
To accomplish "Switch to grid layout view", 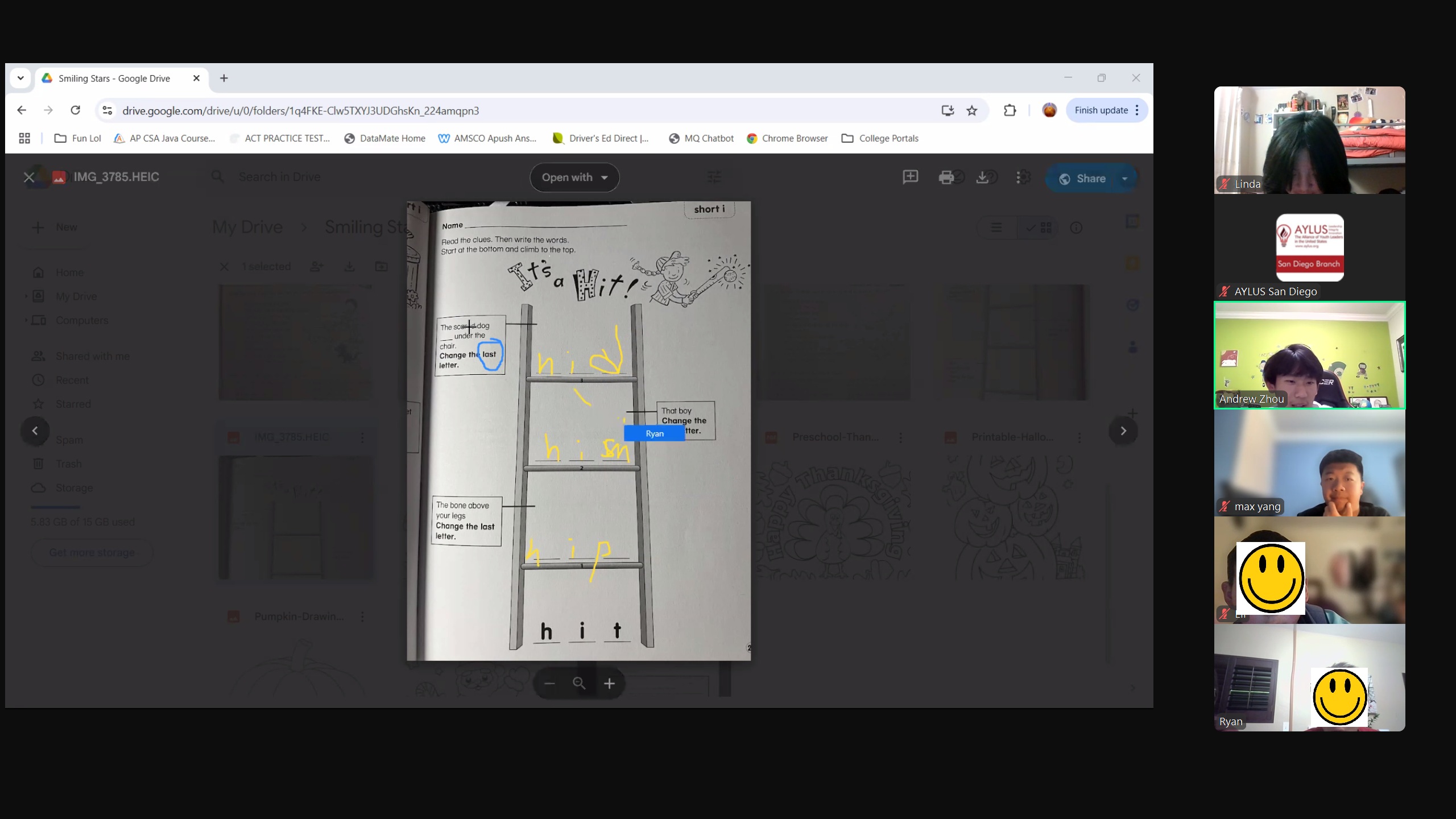I will pos(1039,227).
